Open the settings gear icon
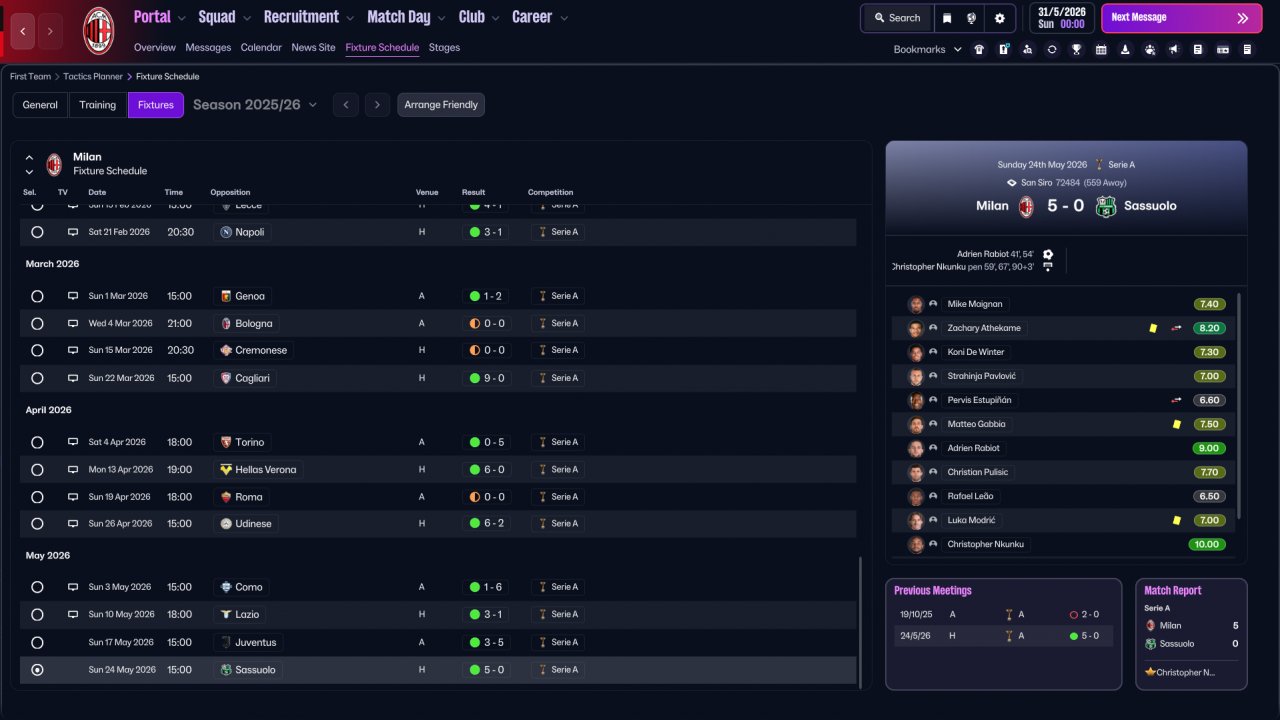This screenshot has height=720, width=1280. tap(1000, 18)
